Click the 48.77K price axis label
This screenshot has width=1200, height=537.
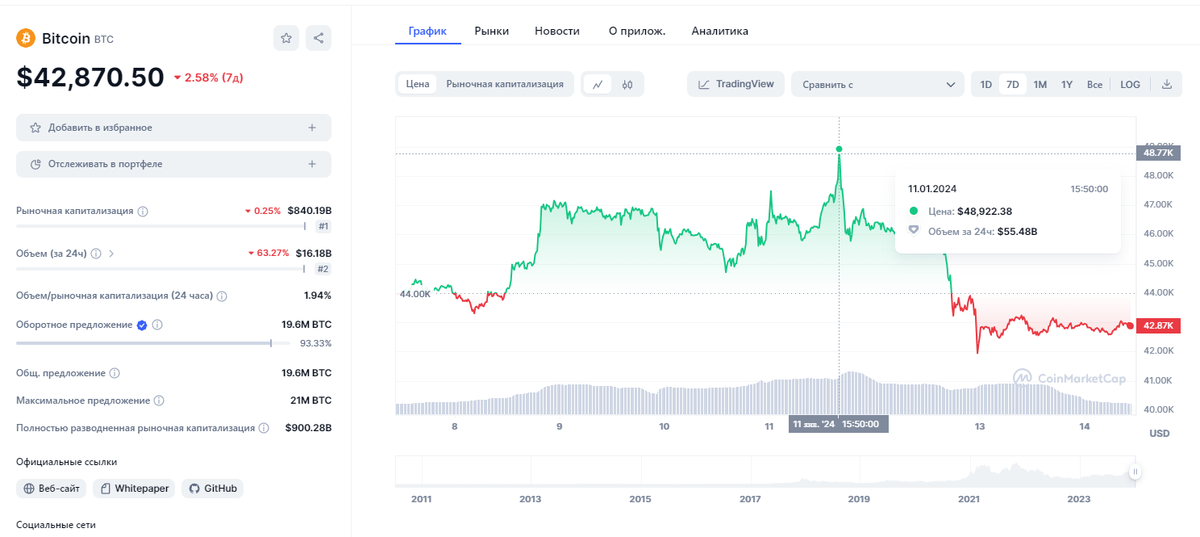[x=1159, y=153]
